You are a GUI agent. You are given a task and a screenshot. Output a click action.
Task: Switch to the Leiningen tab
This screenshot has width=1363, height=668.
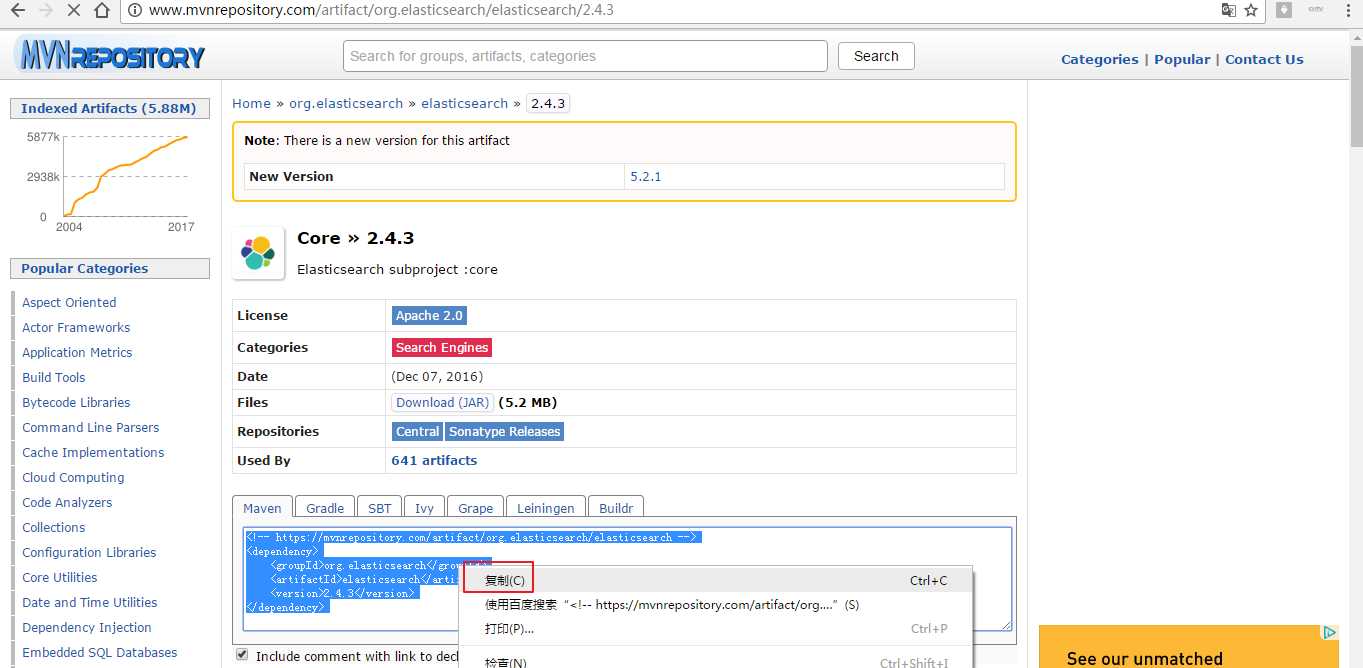pyautogui.click(x=546, y=508)
